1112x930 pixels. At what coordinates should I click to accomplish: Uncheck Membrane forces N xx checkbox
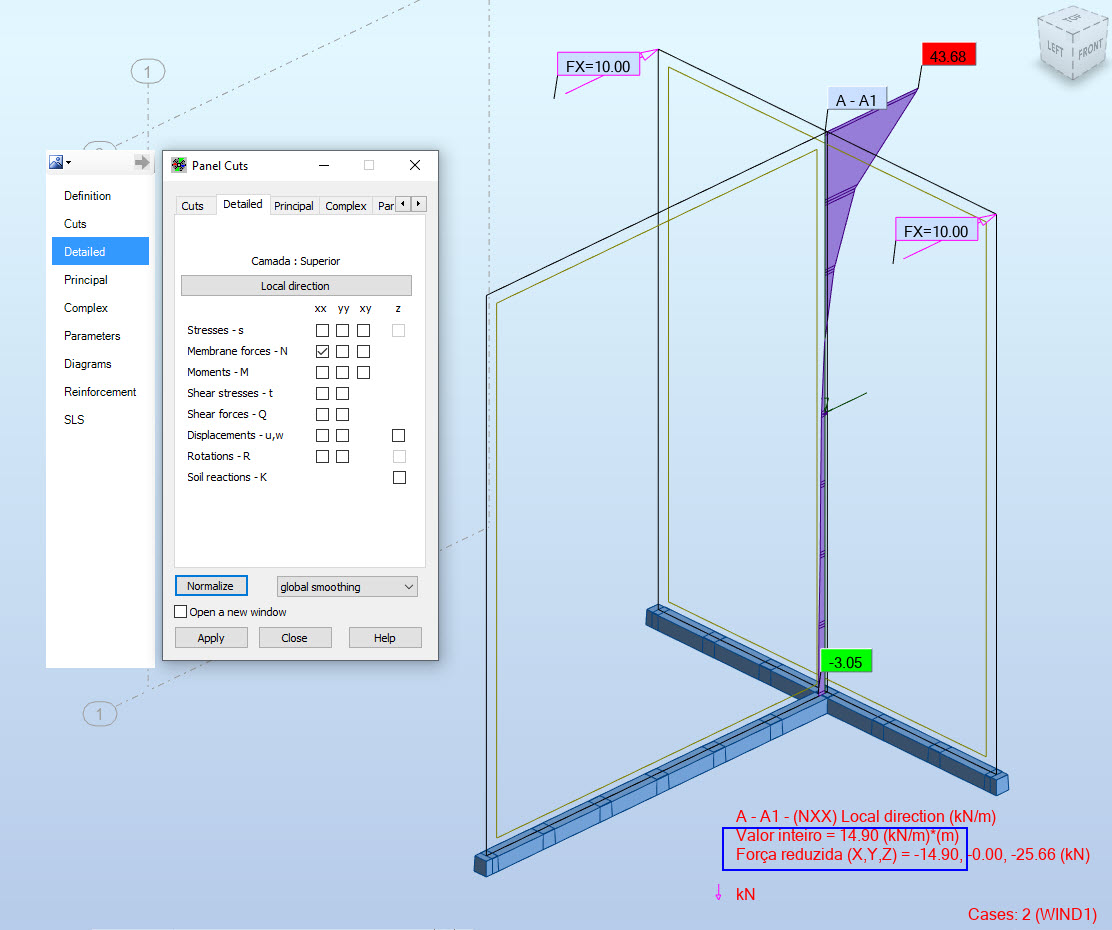(320, 350)
